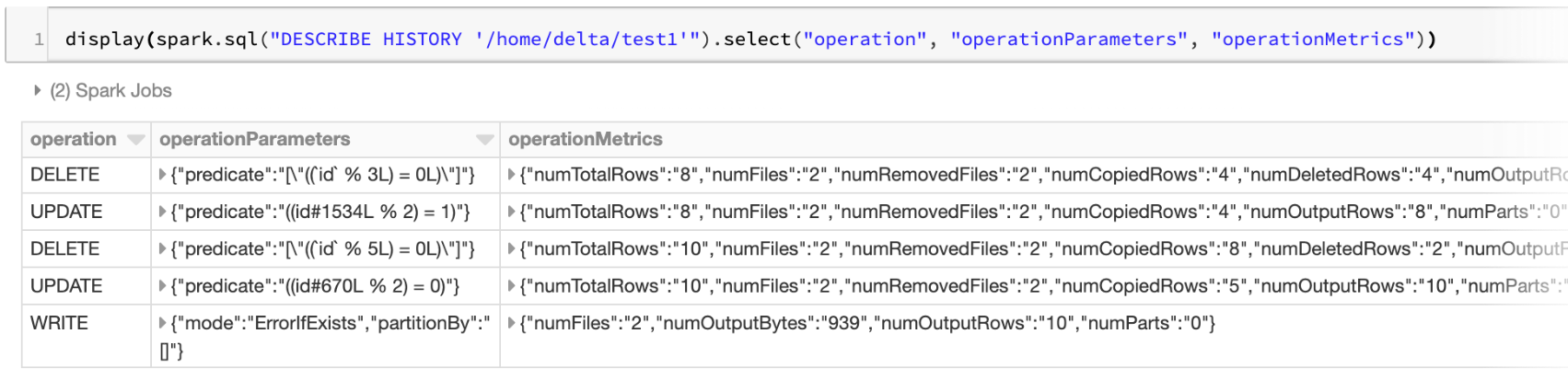Expand metrics JSON showing numDeletedRows 4

(x=513, y=175)
